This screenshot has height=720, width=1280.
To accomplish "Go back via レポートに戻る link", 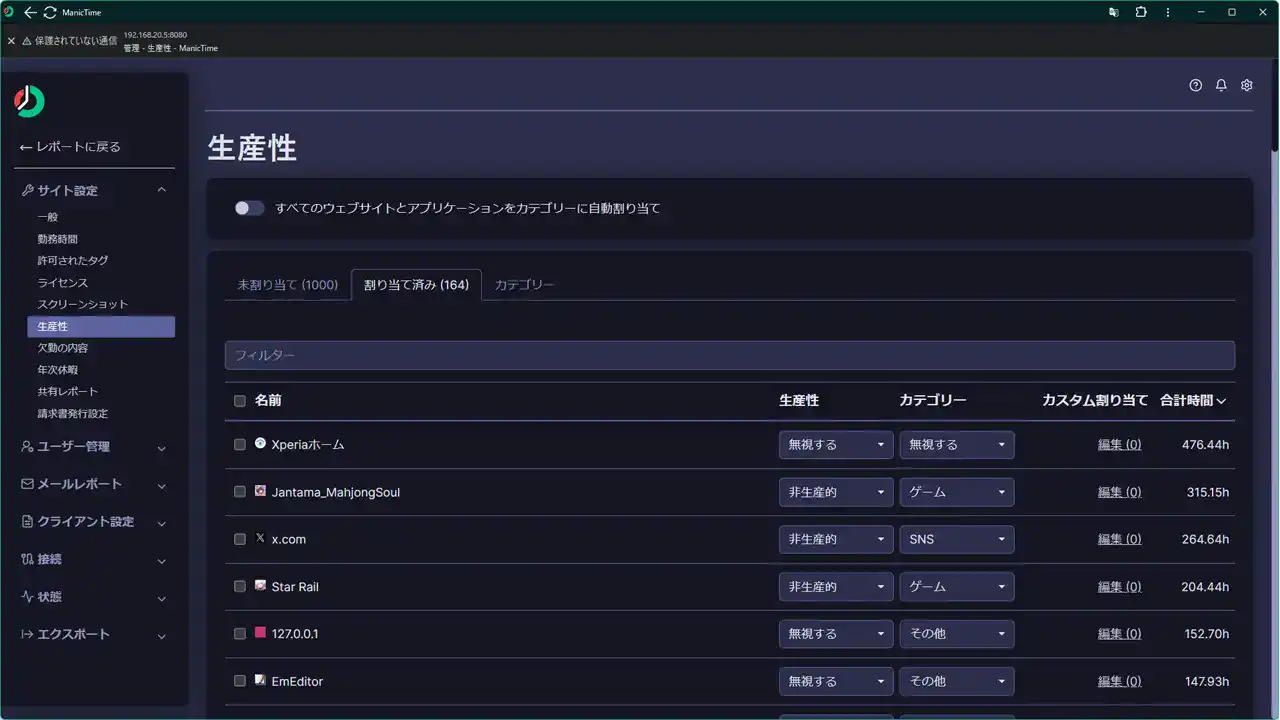I will point(70,147).
